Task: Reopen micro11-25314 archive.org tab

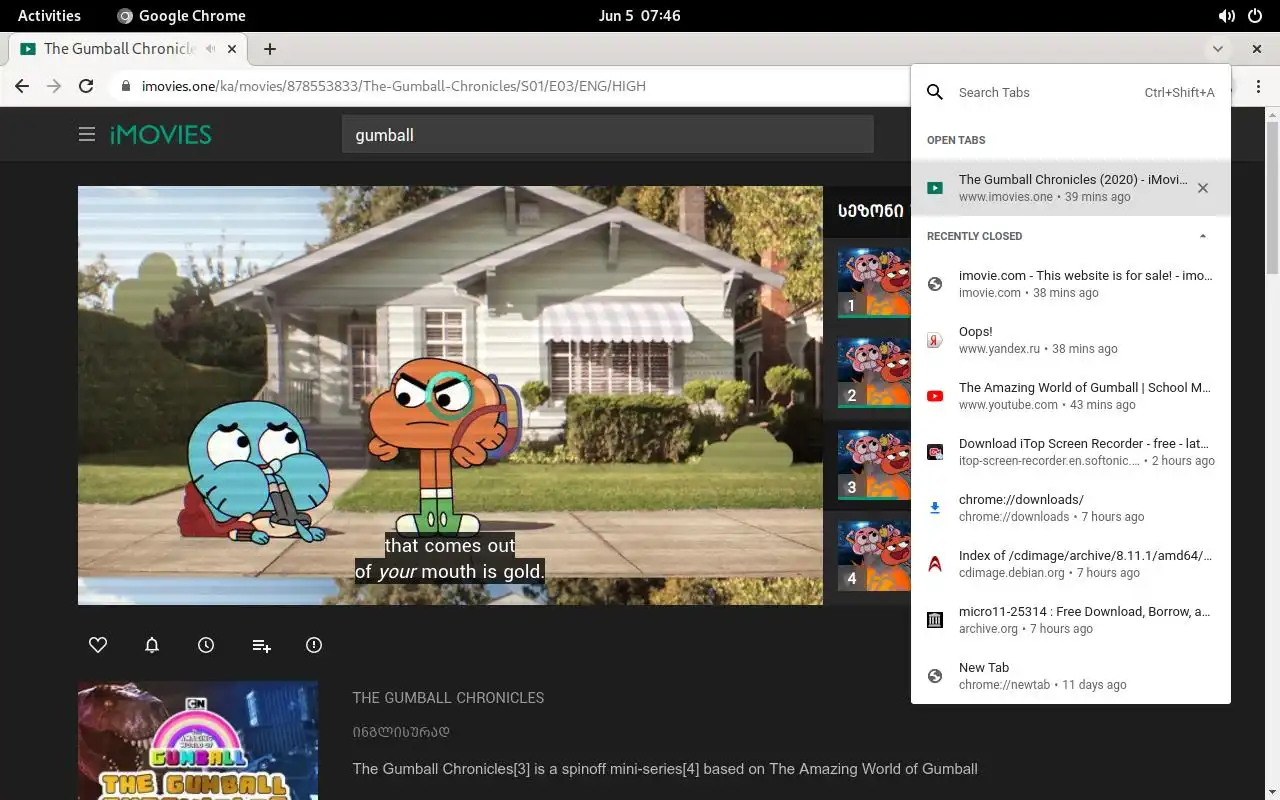Action: coord(1070,620)
